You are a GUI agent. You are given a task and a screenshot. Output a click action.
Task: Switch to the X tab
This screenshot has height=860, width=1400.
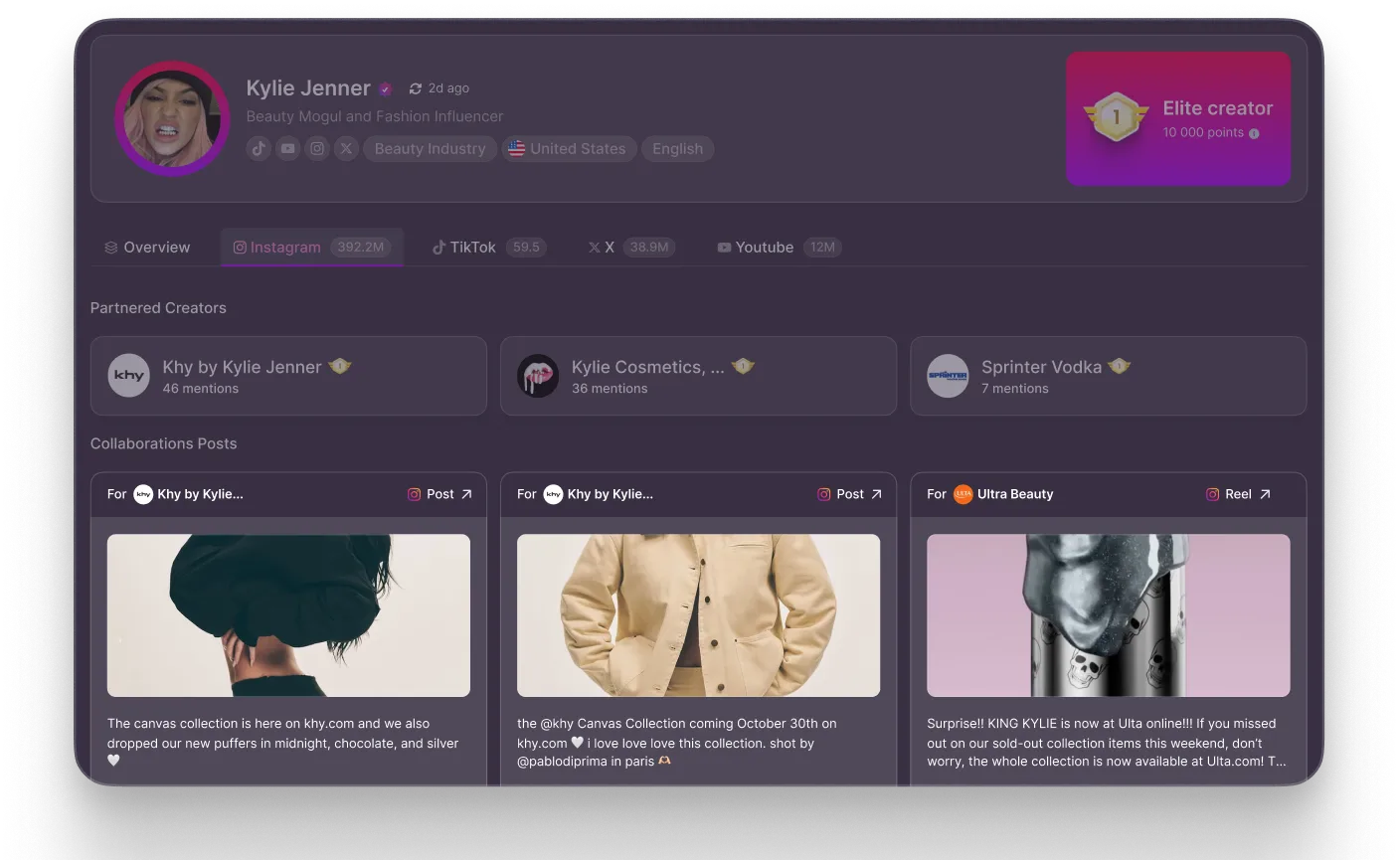point(630,248)
